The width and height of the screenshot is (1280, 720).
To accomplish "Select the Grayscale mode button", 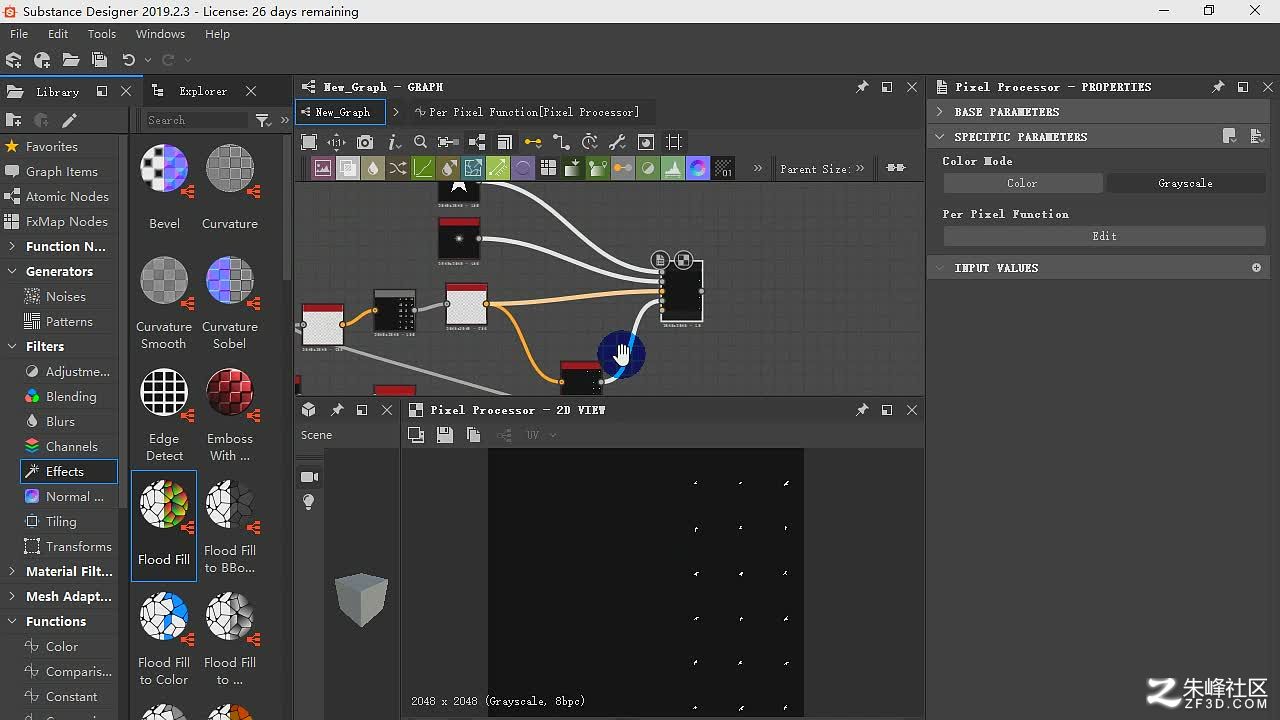I will 1186,183.
